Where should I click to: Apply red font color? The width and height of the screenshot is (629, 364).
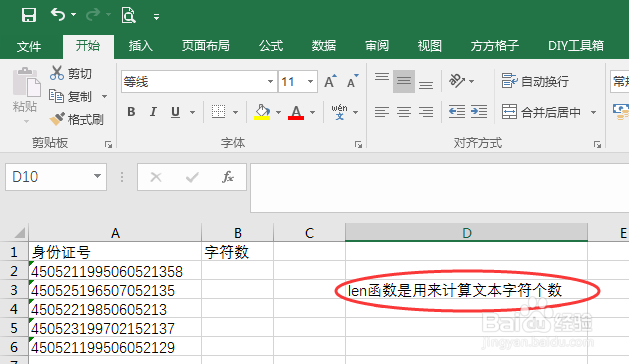click(296, 112)
